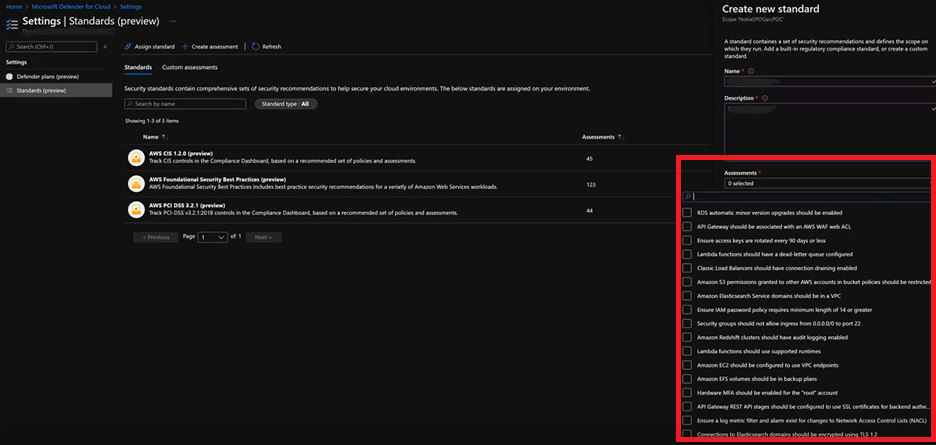This screenshot has height=445, width=936.
Task: Click the Settings breadcrumb link
Action: coord(130,6)
